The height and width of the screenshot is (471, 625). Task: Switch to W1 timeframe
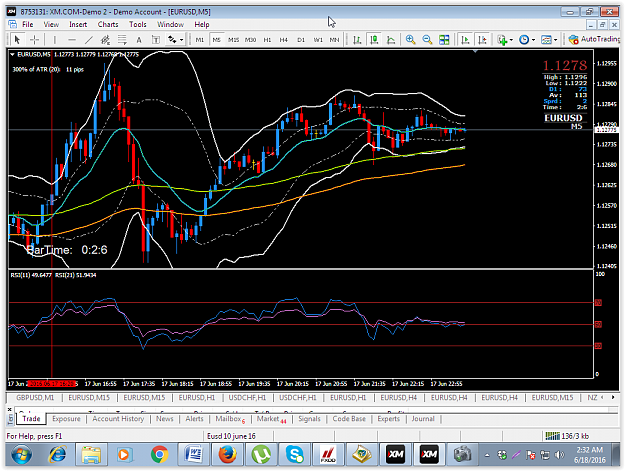click(x=318, y=39)
